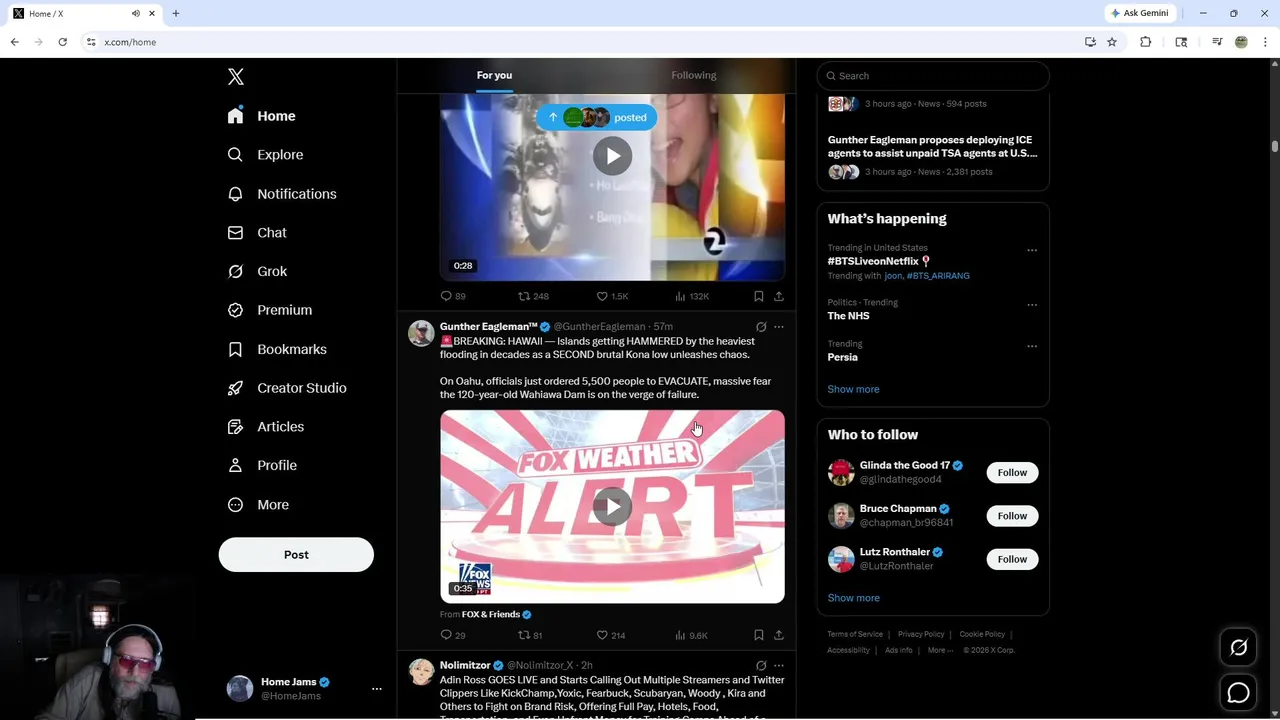Screen dimensions: 1280x720
Task: Click Ask Gemini in Chrome
Action: (x=1140, y=13)
